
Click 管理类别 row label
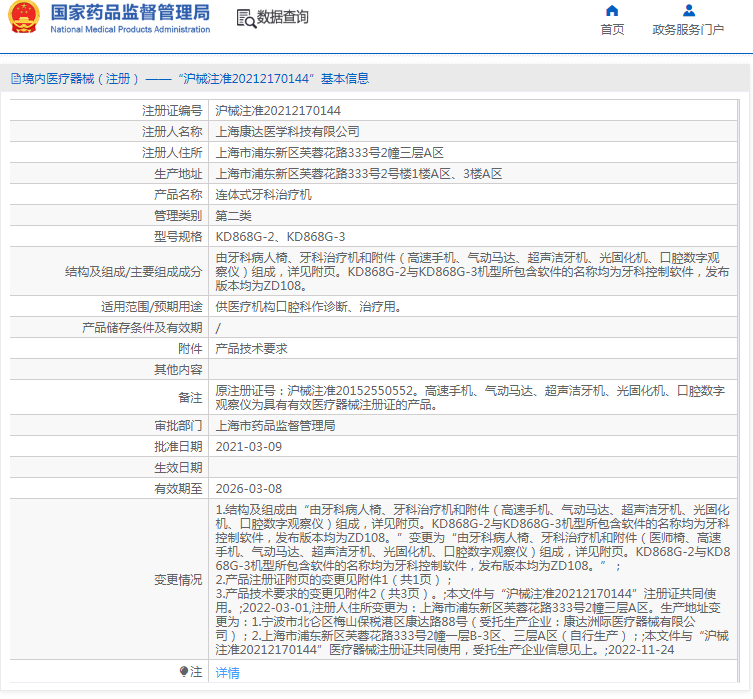[x=178, y=216]
